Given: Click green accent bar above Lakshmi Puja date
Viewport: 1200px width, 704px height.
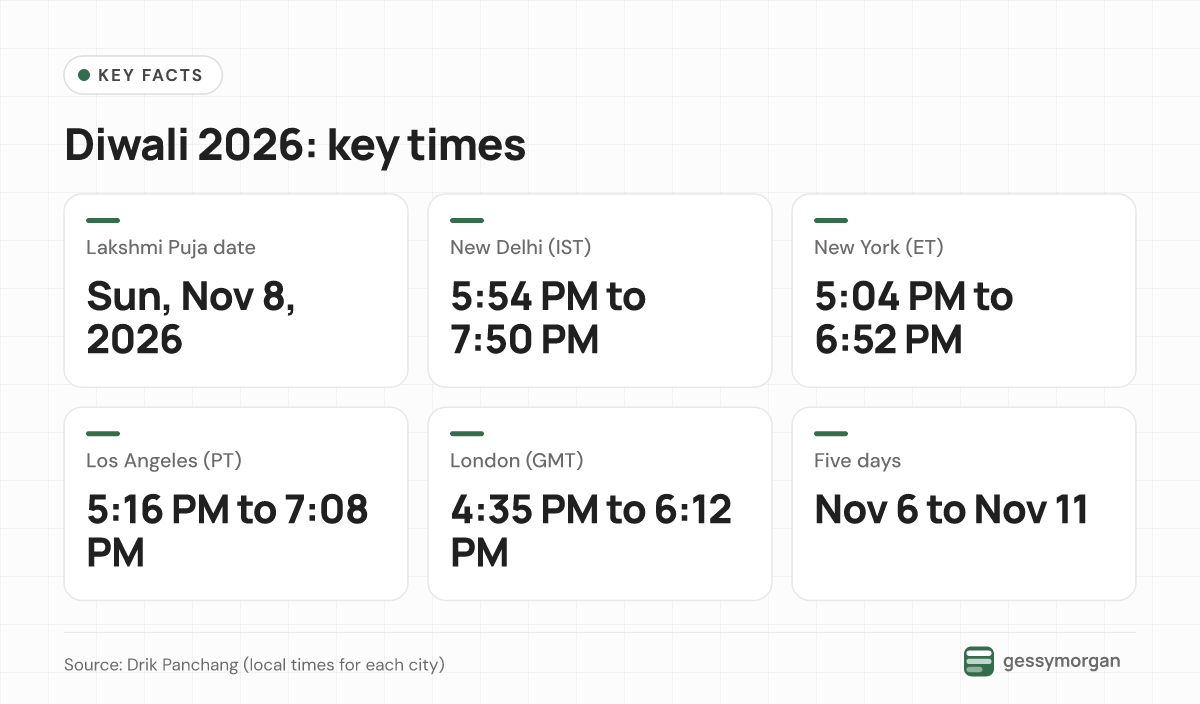Looking at the screenshot, I should pyautogui.click(x=103, y=220).
